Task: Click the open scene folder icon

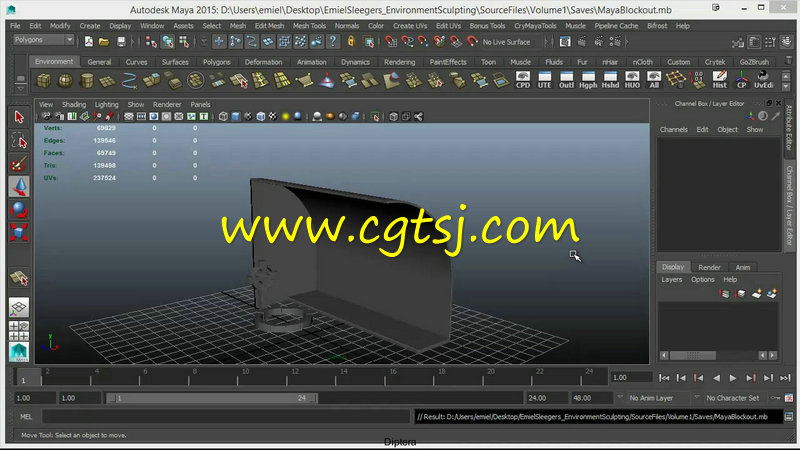Action: 104,42
